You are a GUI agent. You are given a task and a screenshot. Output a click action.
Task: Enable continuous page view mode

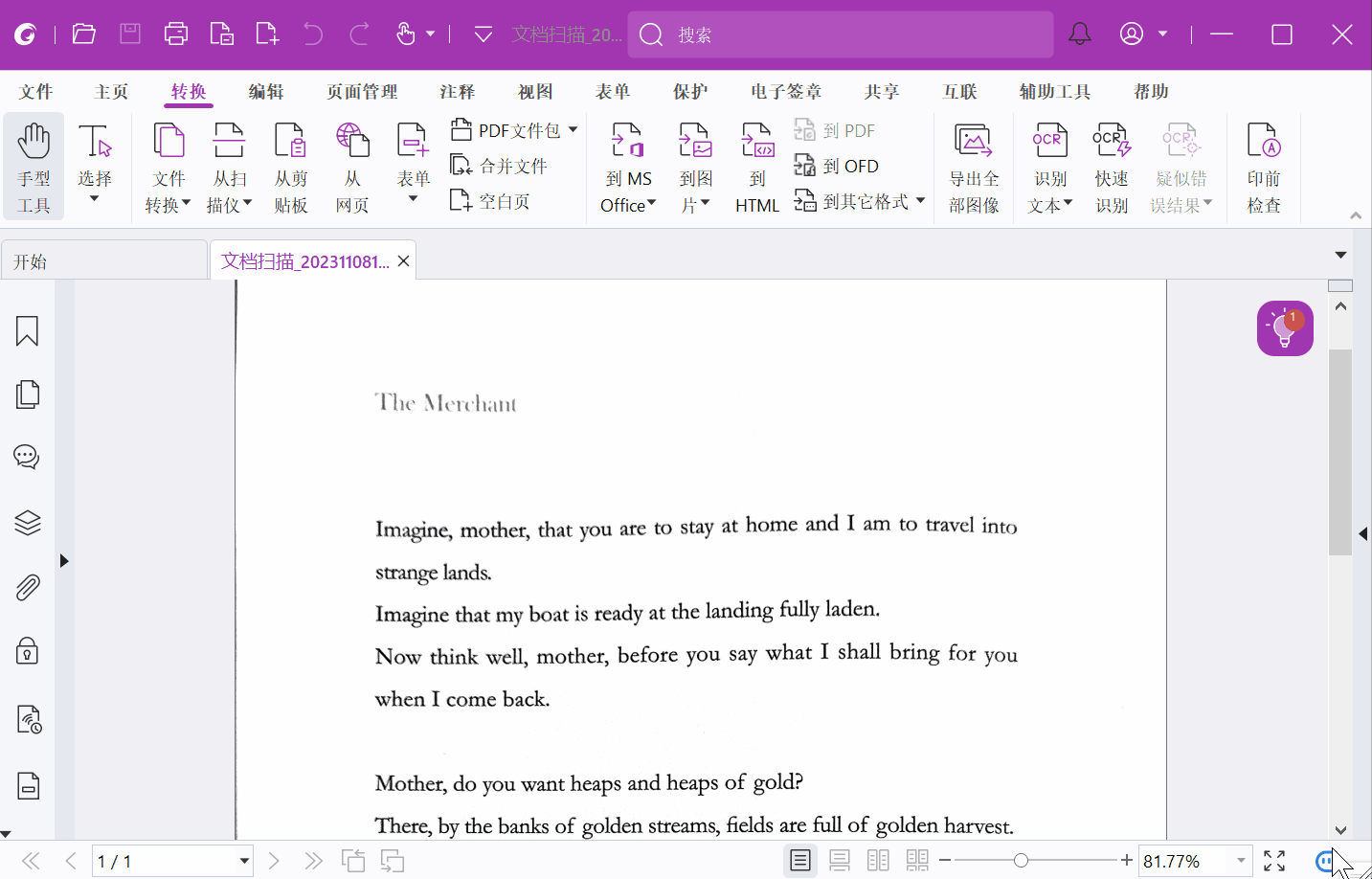(x=840, y=861)
